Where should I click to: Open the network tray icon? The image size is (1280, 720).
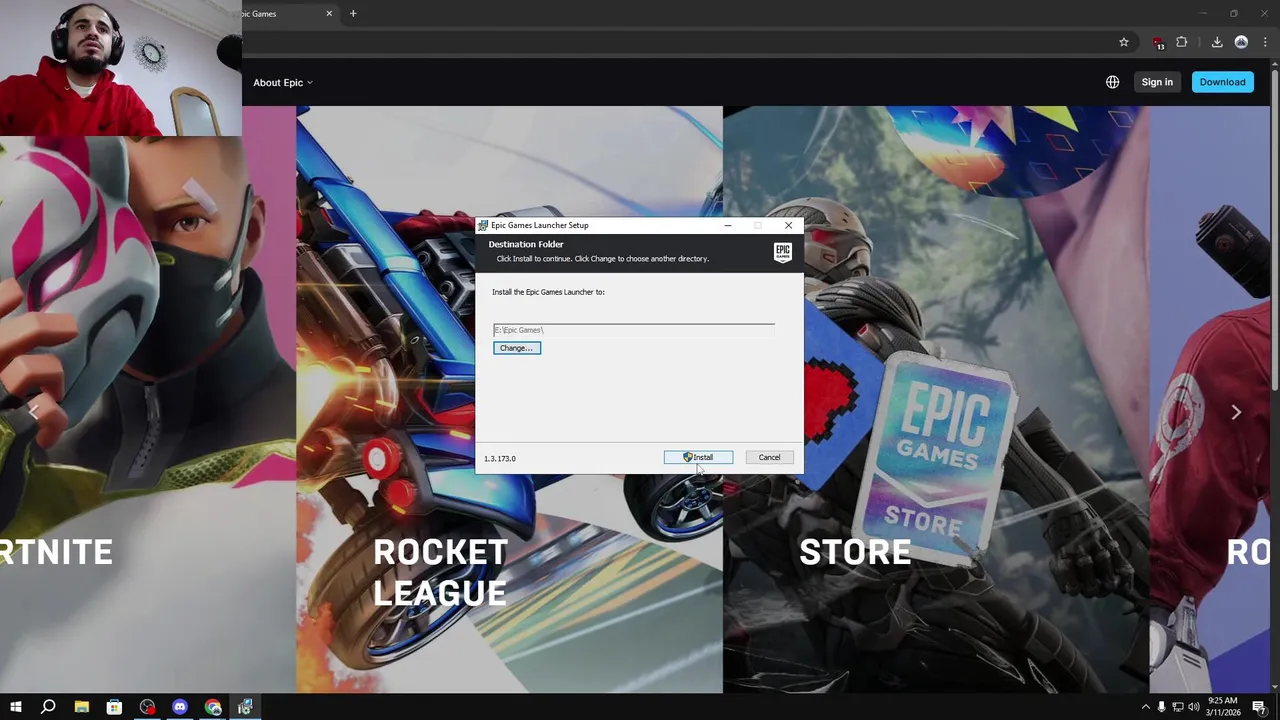1177,707
